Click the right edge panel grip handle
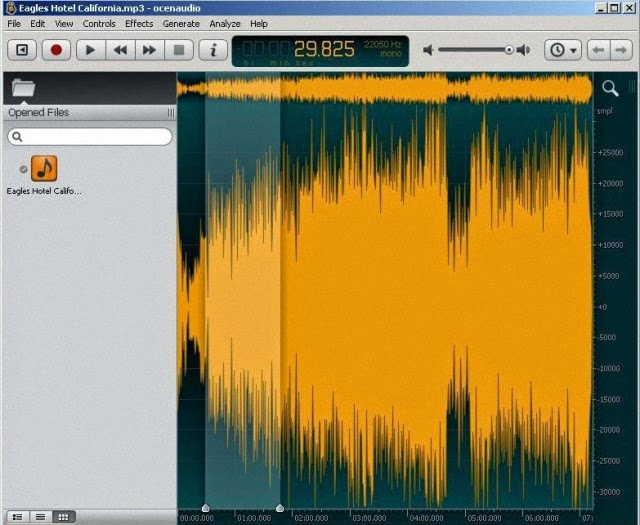The image size is (640, 525). [632, 86]
